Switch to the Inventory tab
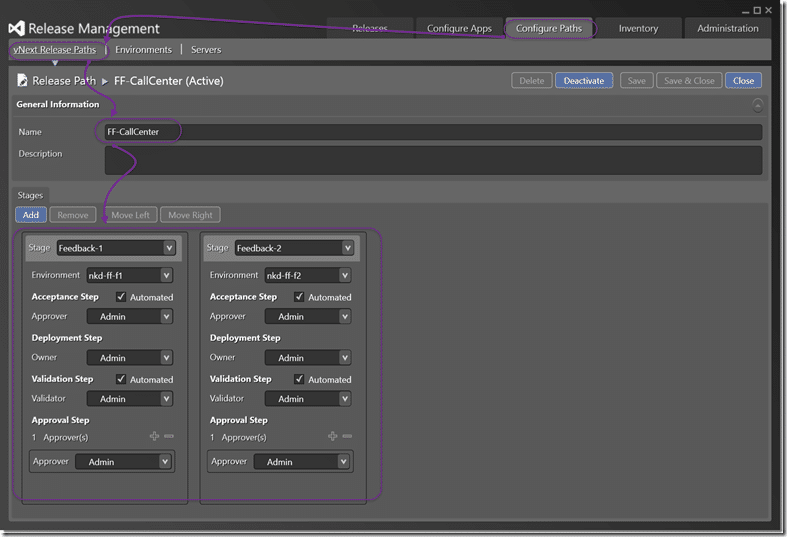Viewport: 787px width, 537px height. [x=638, y=28]
